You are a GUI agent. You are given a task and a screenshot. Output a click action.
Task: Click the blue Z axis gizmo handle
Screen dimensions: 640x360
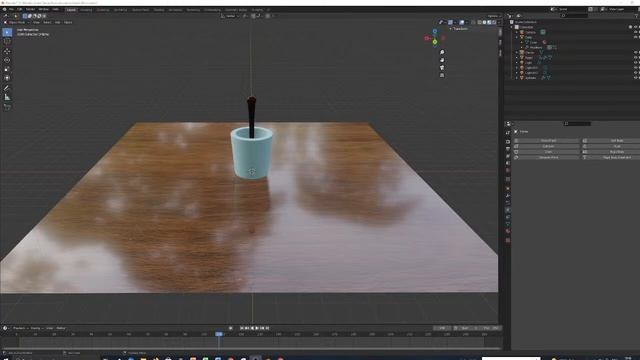435,31
